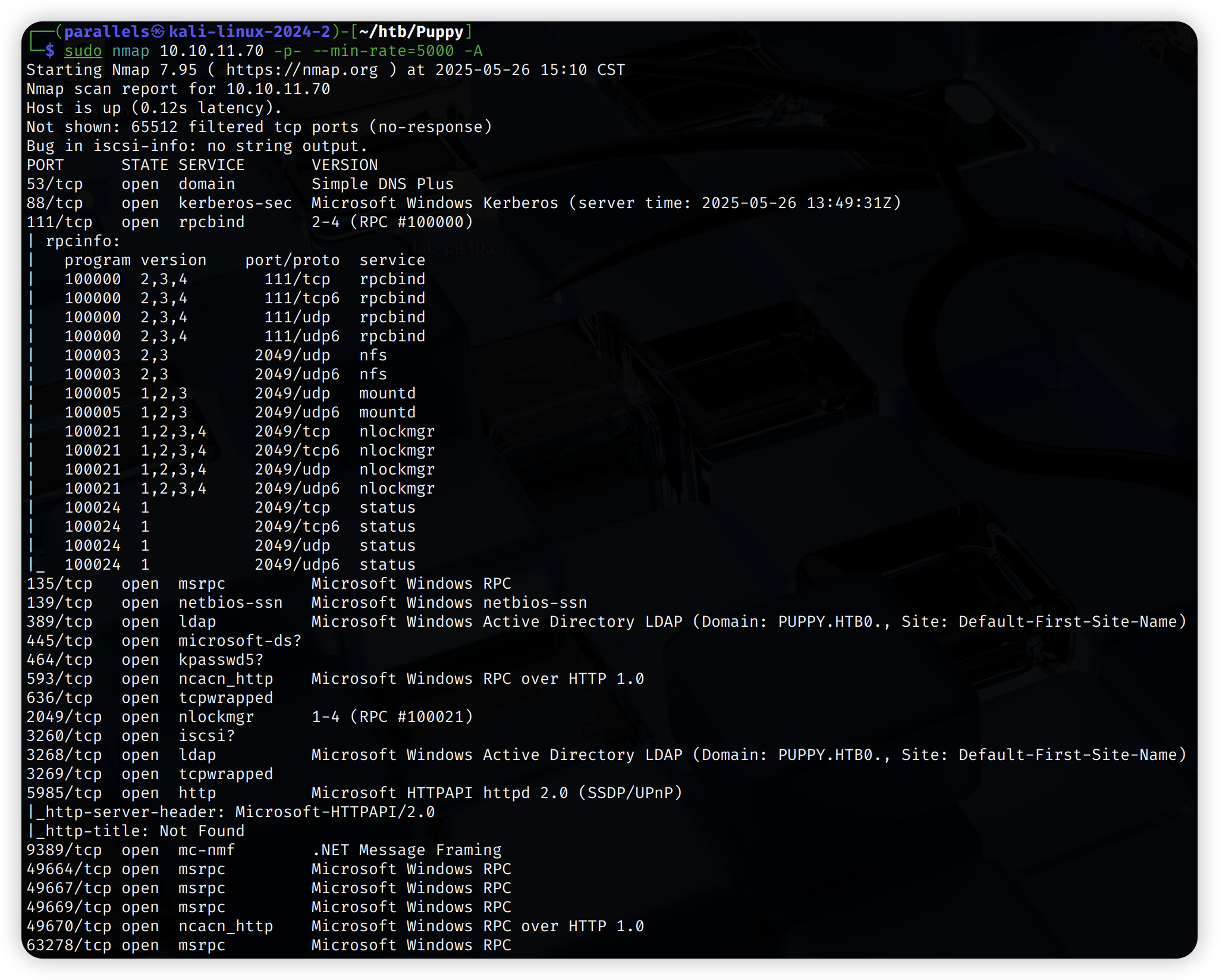This screenshot has height=980, width=1219.
Task: Click the '49669/tcp' port entry
Action: tap(69, 907)
